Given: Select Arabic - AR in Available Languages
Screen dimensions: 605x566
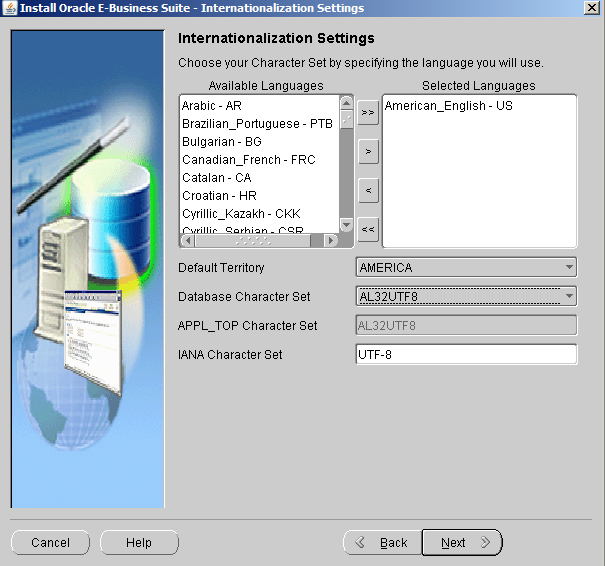Looking at the screenshot, I should [212, 105].
